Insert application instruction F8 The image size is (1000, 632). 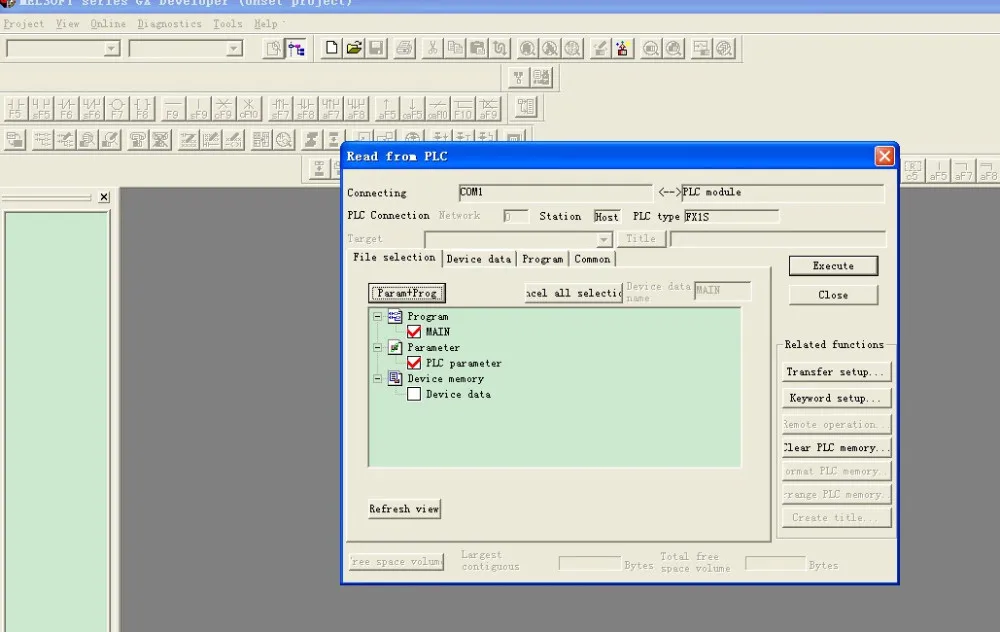coord(142,108)
